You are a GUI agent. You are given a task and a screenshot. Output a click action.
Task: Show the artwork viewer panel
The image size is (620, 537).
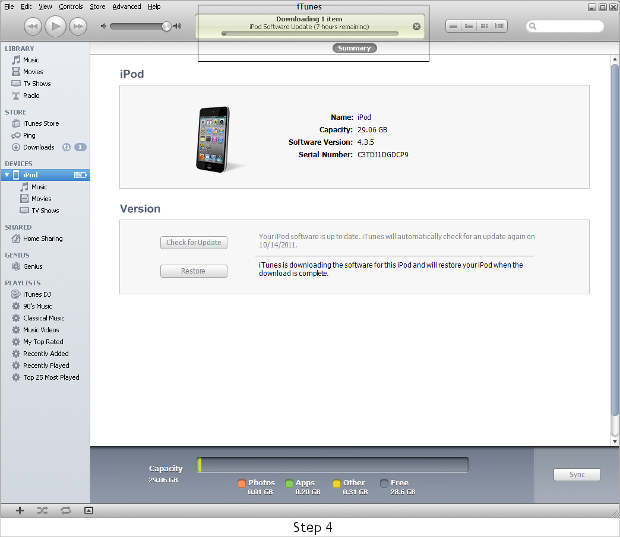[x=89, y=511]
